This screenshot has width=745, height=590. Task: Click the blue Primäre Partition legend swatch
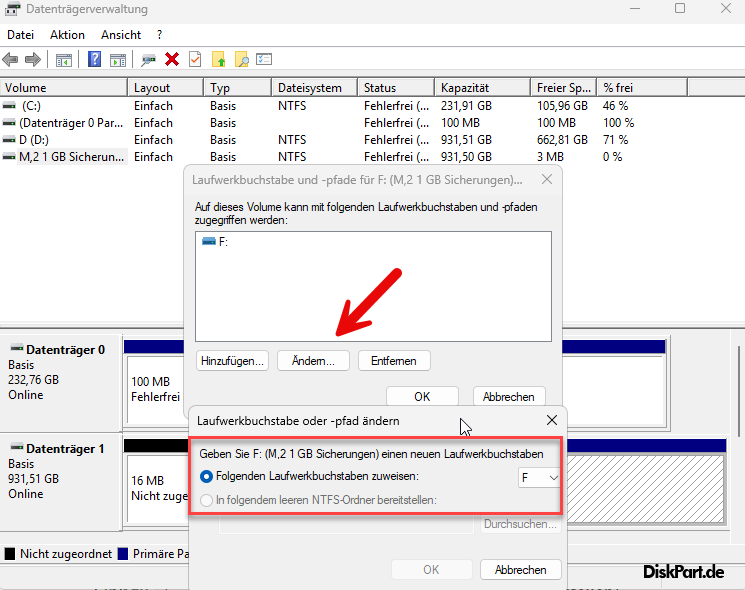[123, 554]
